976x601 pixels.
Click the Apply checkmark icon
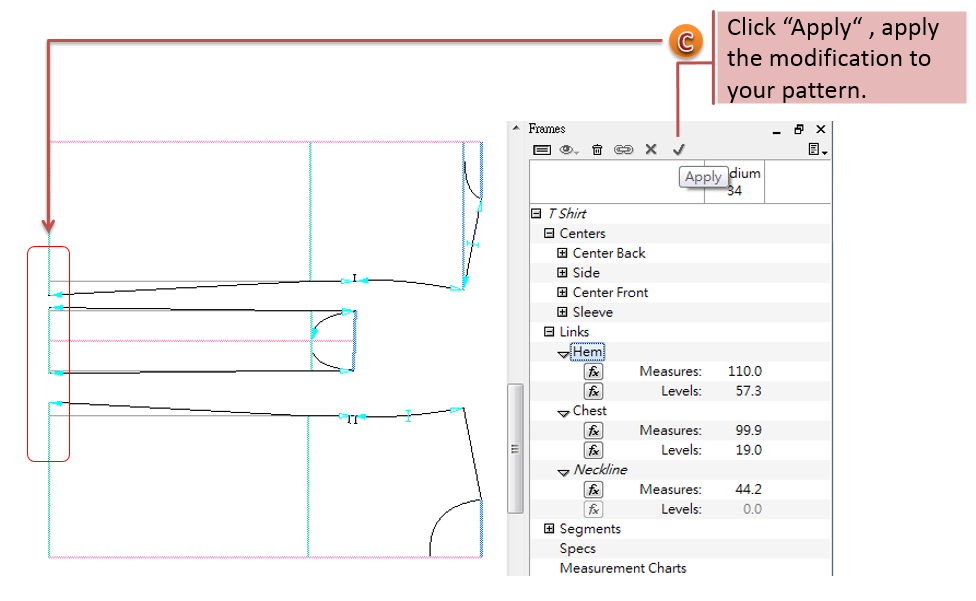point(679,149)
